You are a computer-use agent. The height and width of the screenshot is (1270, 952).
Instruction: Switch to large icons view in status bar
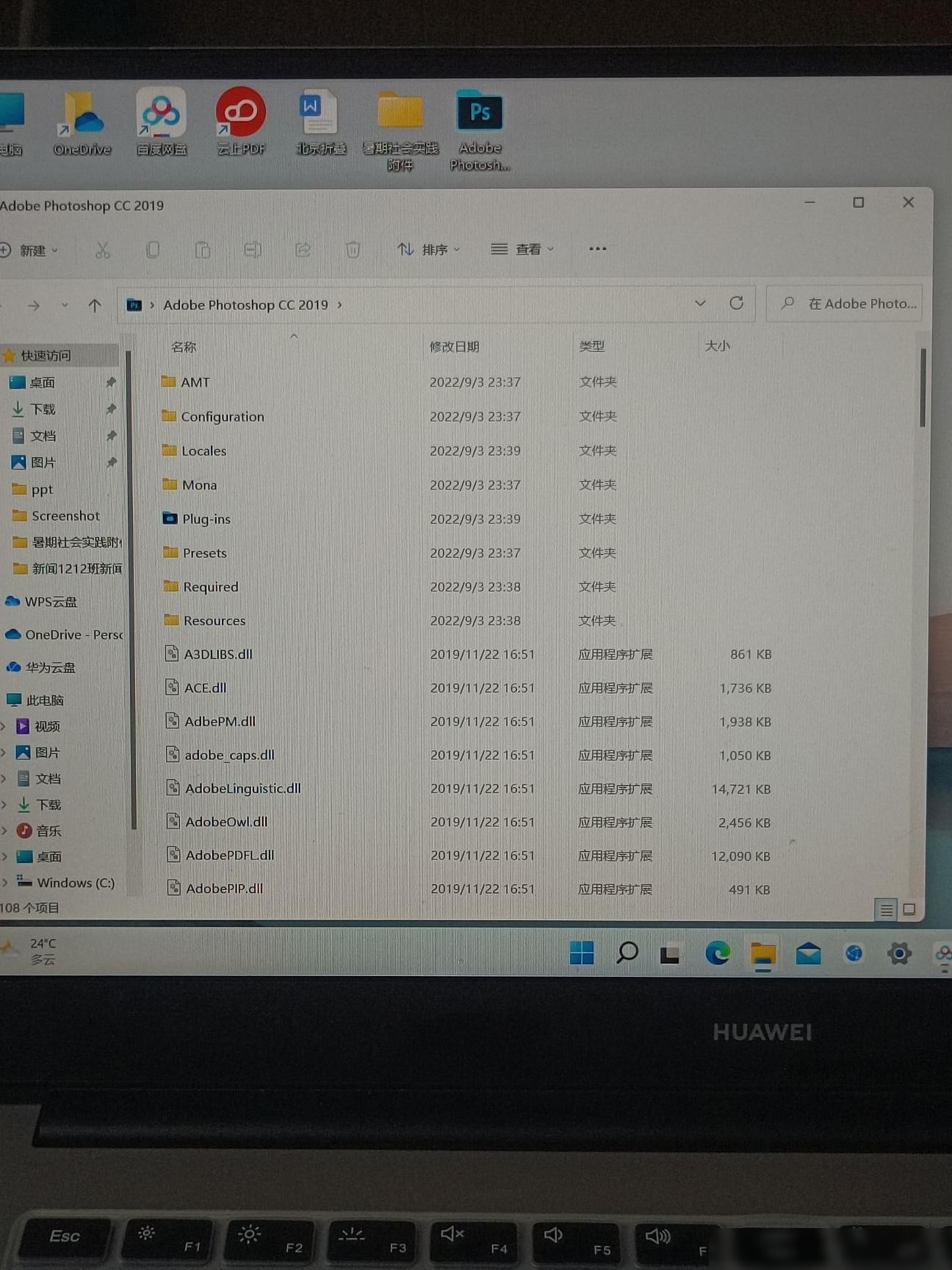click(909, 910)
